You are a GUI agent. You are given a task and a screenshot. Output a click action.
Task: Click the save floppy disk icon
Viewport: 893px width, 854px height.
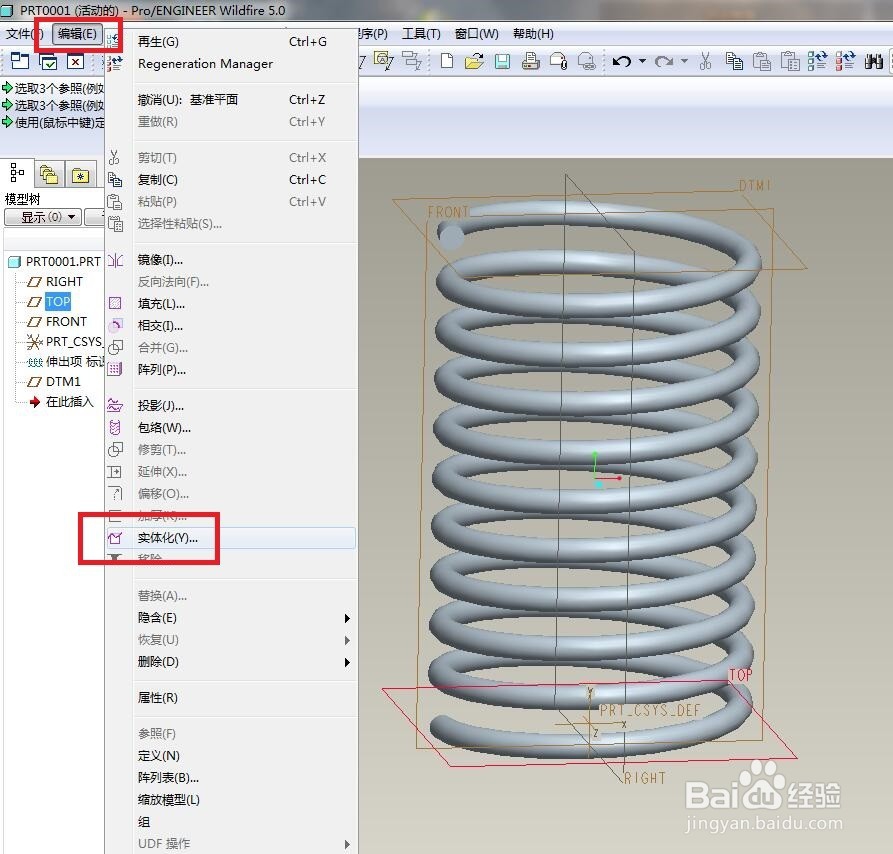click(x=502, y=60)
